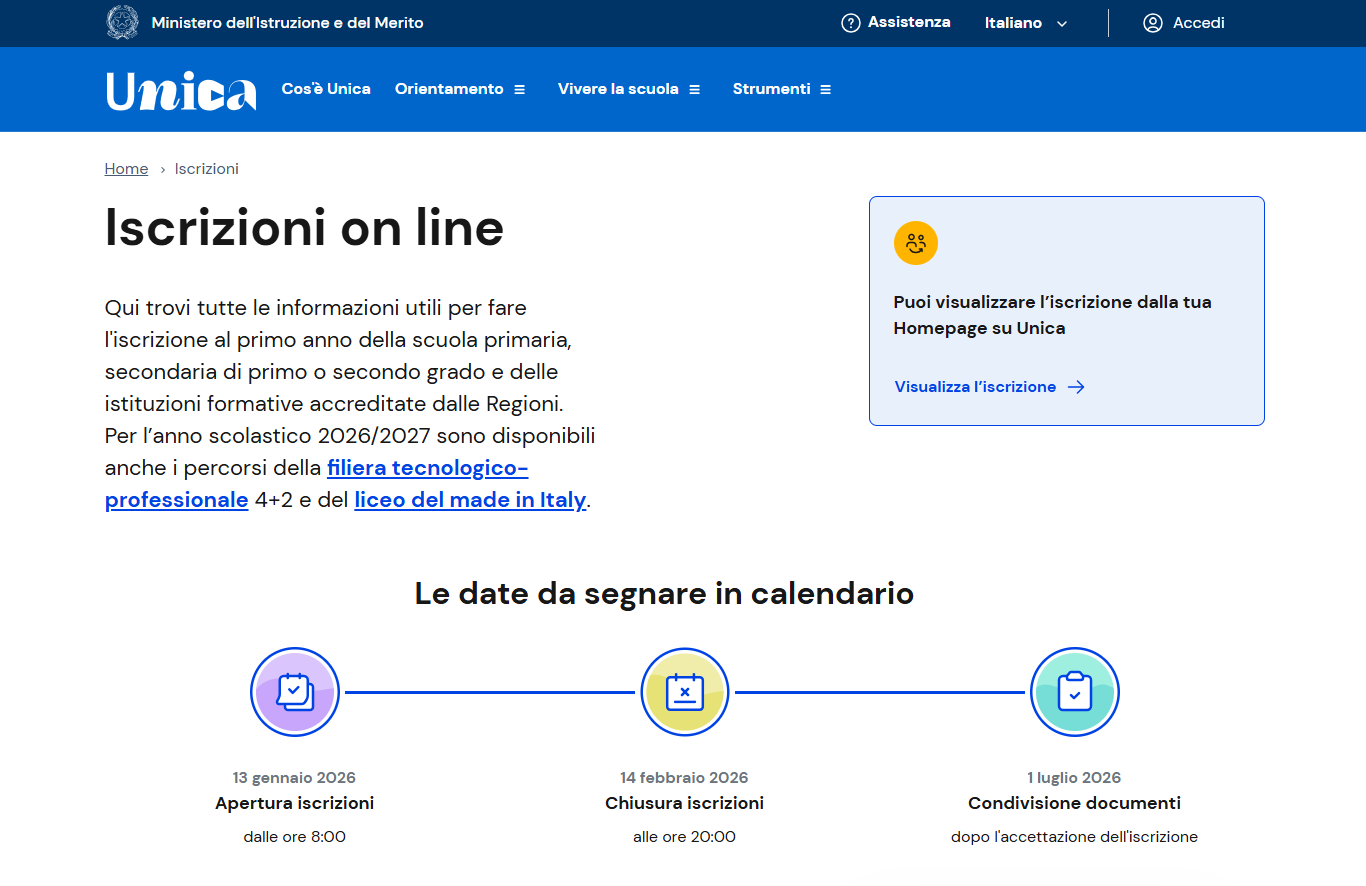Viewport: 1366px width, 886px height.
Task: Click the Unica logo
Action: tap(181, 90)
